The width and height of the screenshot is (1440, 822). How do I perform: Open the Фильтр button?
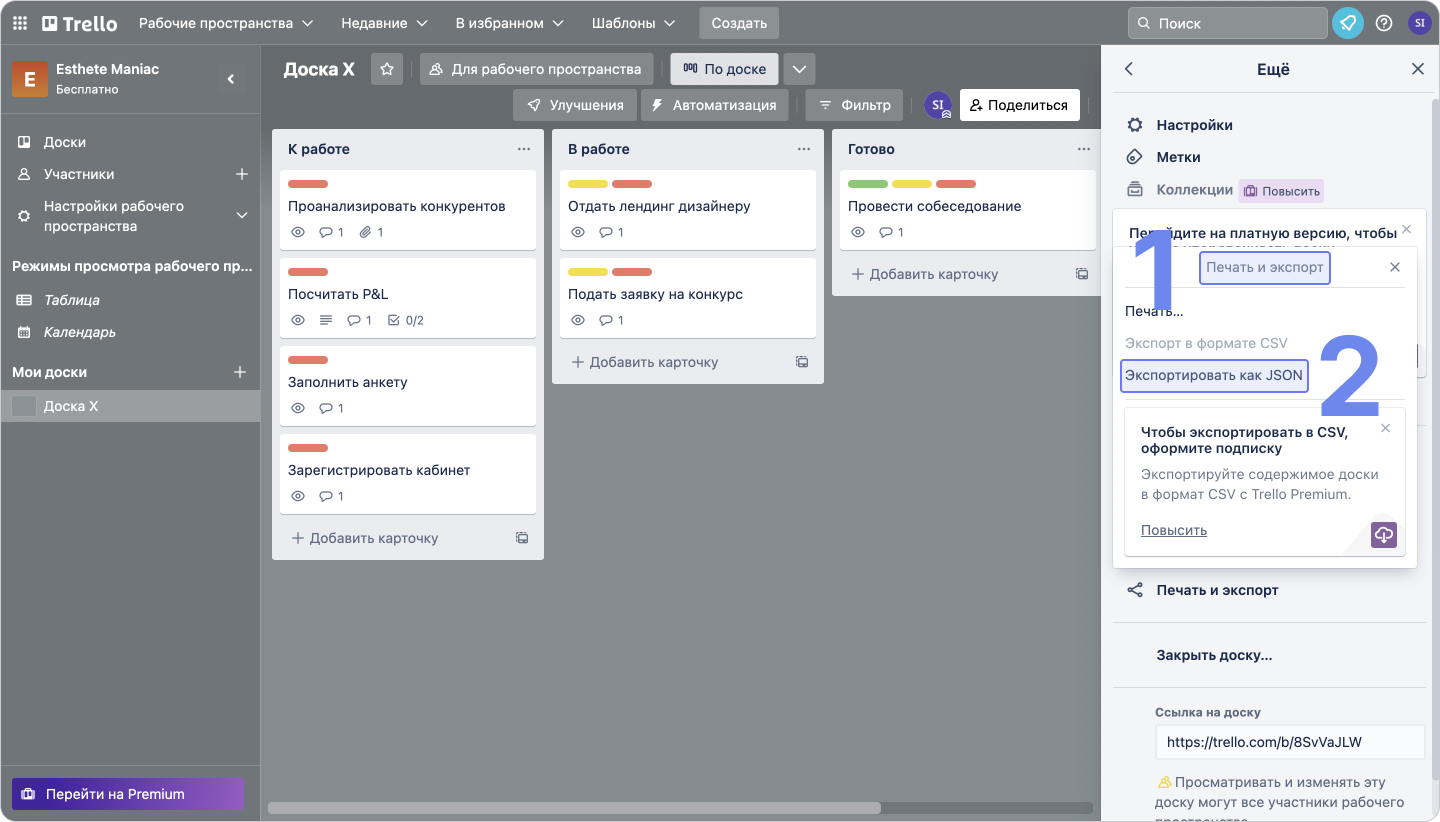coord(854,105)
